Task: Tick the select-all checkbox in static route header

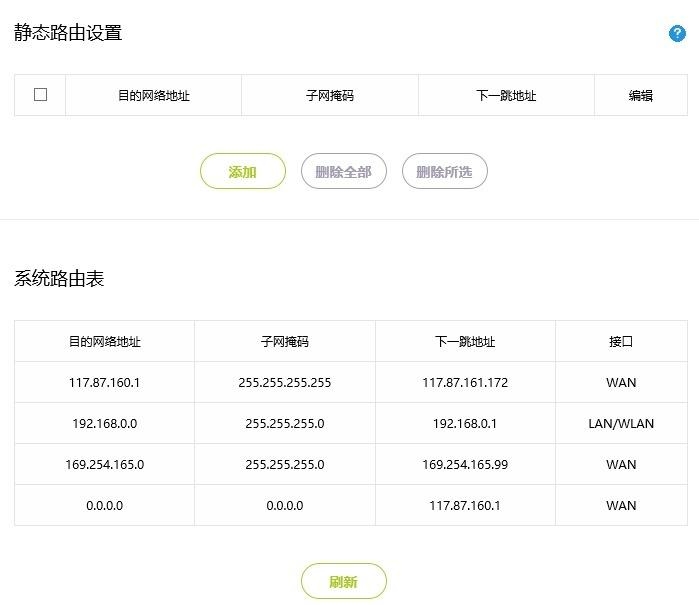Action: (x=41, y=95)
